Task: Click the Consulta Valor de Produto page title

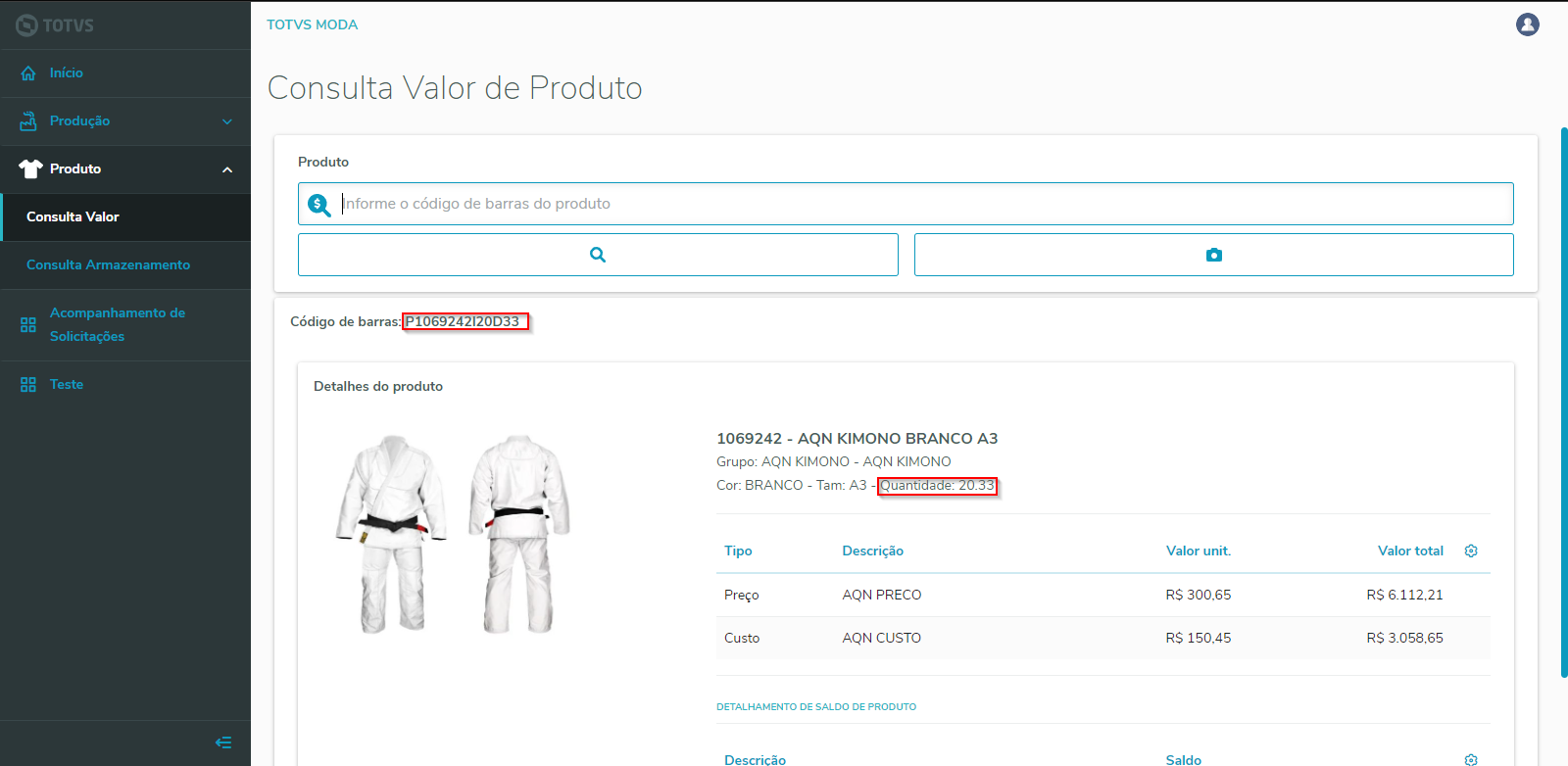Action: 455,88
